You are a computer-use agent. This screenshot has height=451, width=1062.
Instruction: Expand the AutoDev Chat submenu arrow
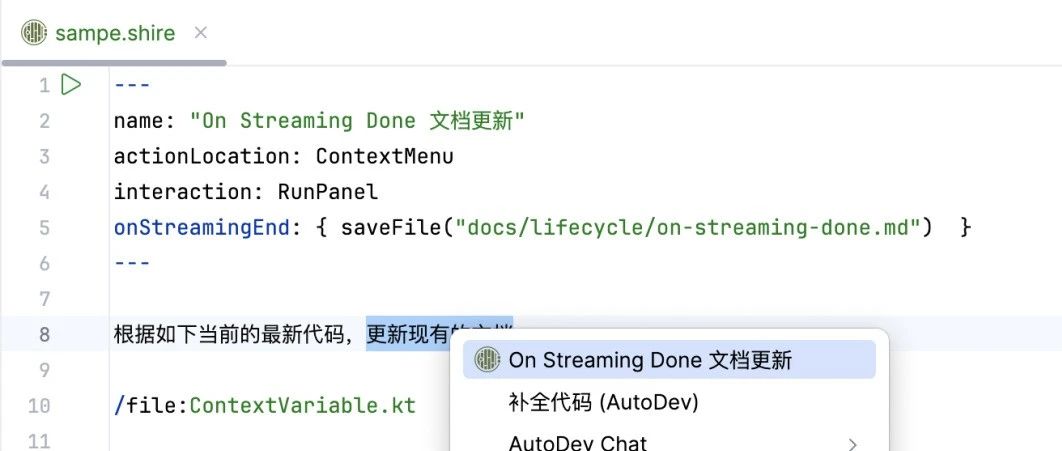click(852, 443)
